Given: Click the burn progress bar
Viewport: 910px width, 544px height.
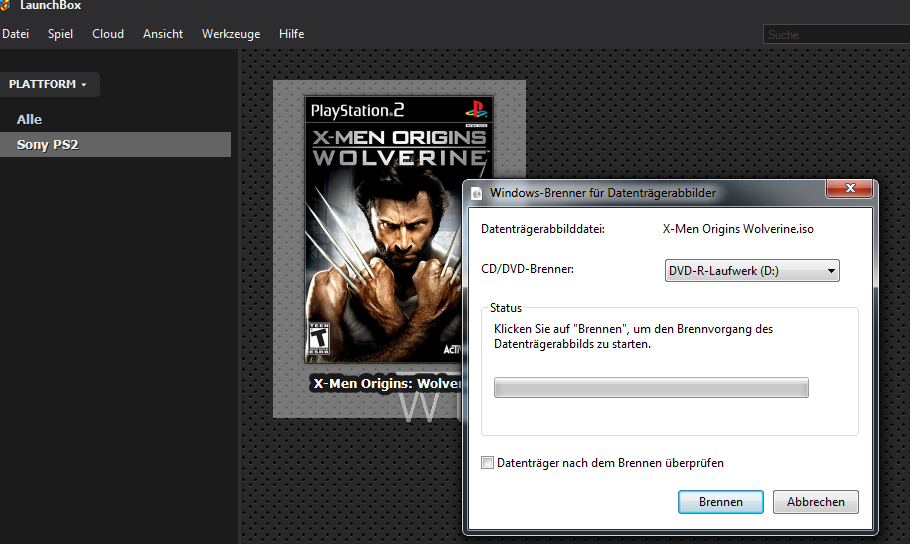Looking at the screenshot, I should point(651,387).
